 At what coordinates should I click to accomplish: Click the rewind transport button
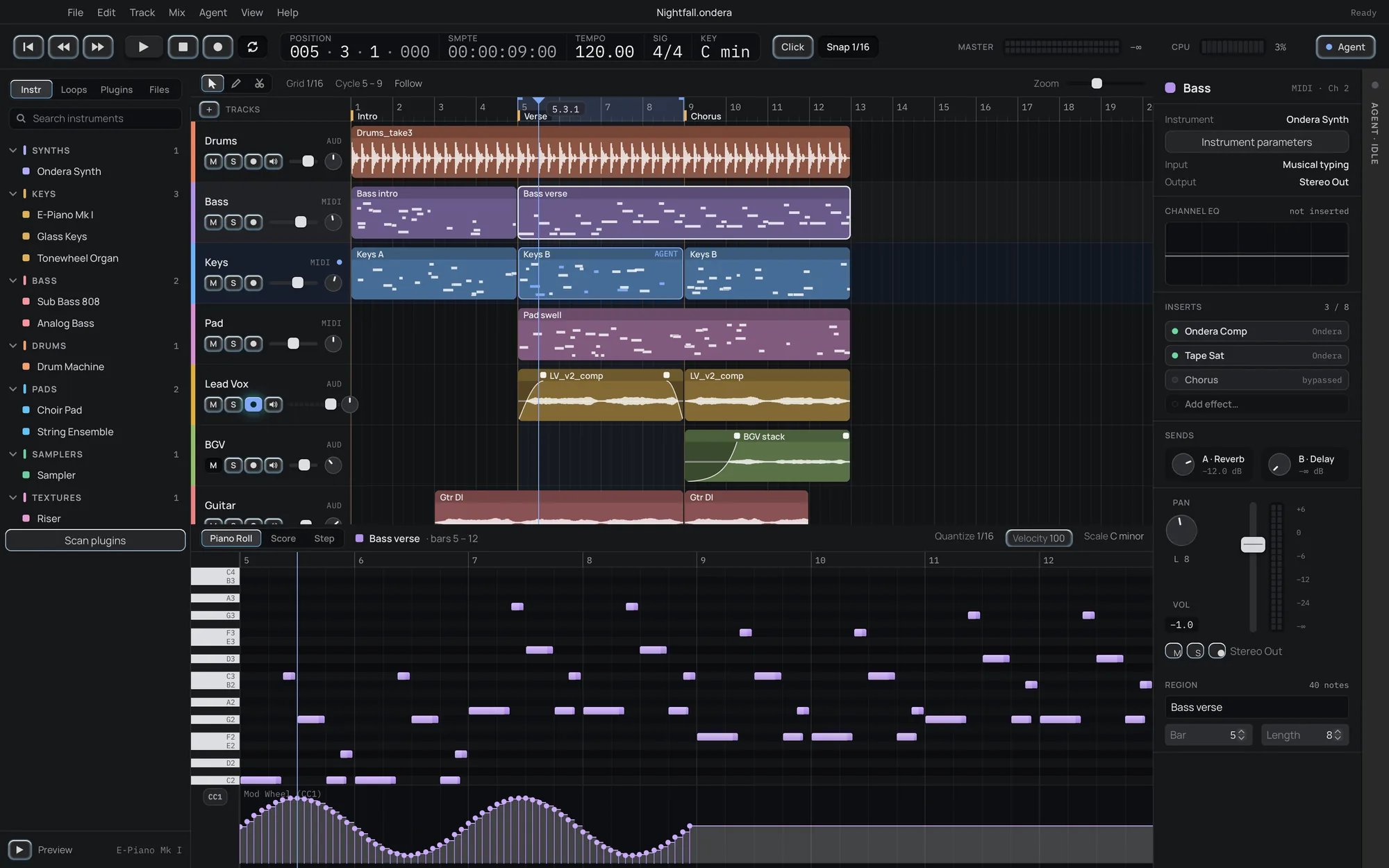tap(63, 47)
